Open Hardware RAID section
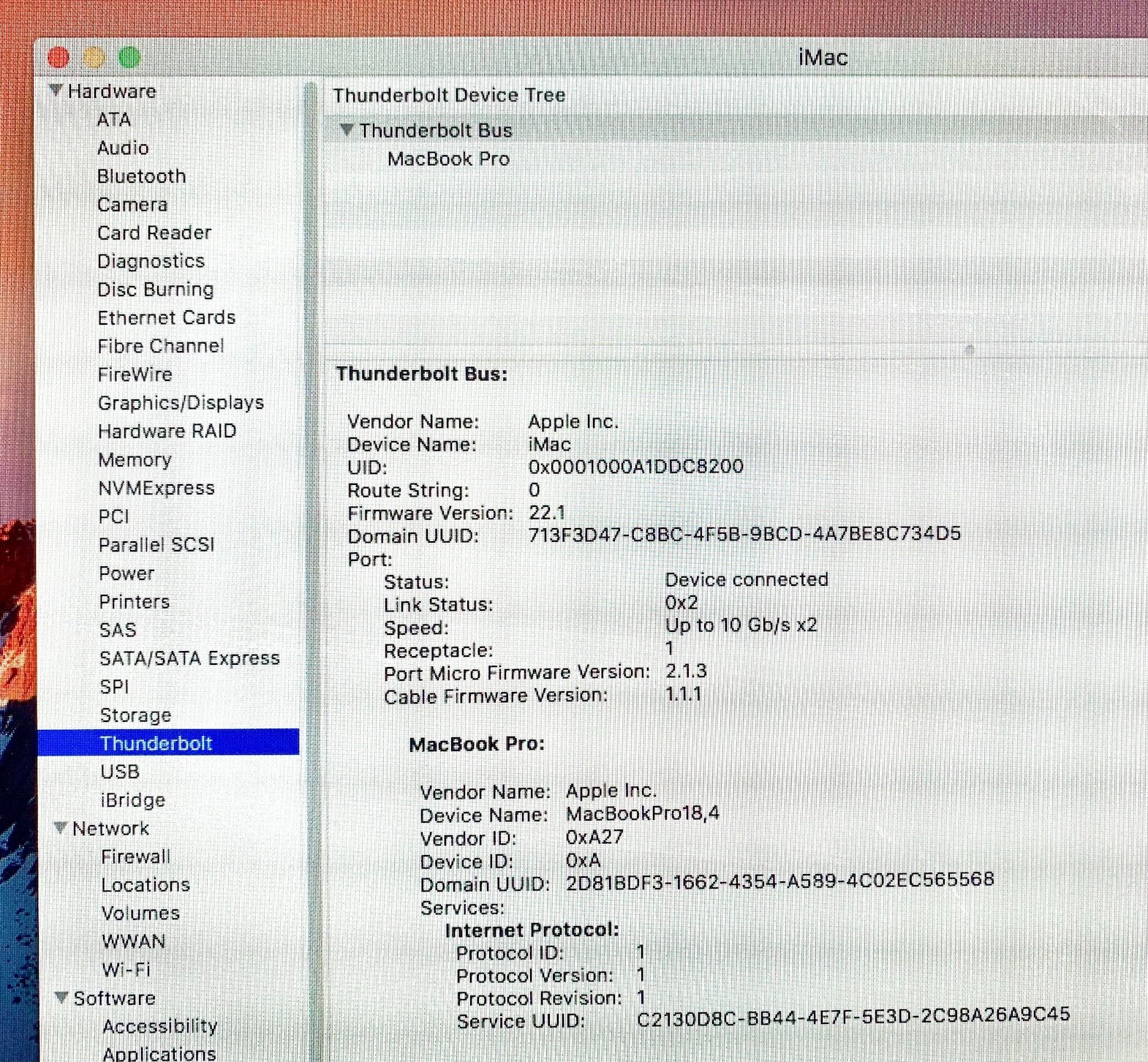This screenshot has height=1062, width=1148. pos(167,432)
